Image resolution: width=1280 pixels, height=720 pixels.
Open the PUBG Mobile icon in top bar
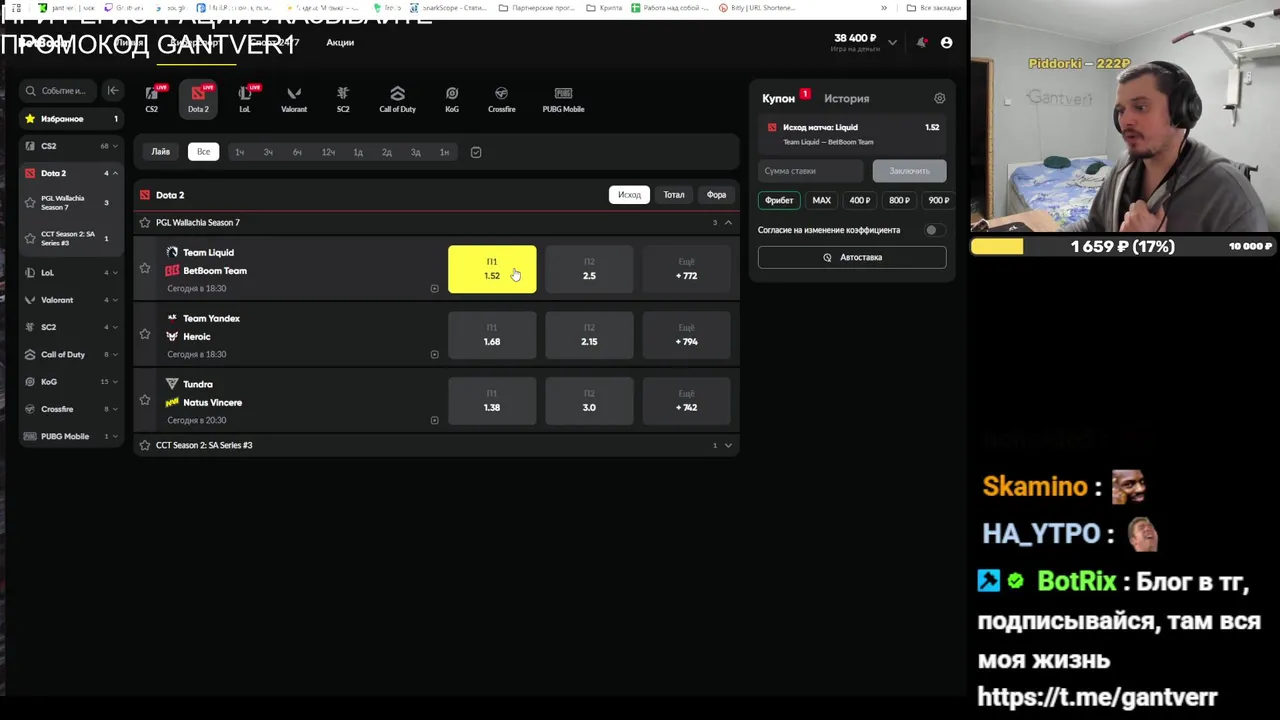[563, 98]
